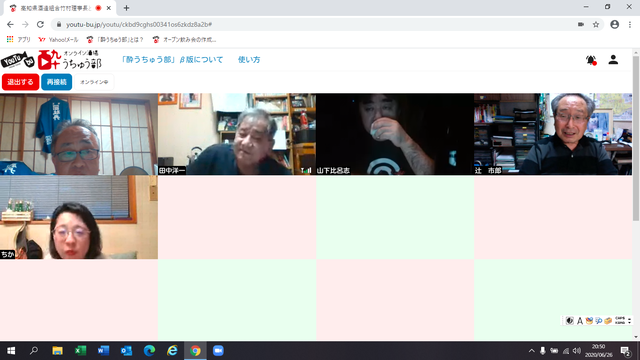640x360 pixels.
Task: Open Chrome profile avatar icon
Action: 614,24
